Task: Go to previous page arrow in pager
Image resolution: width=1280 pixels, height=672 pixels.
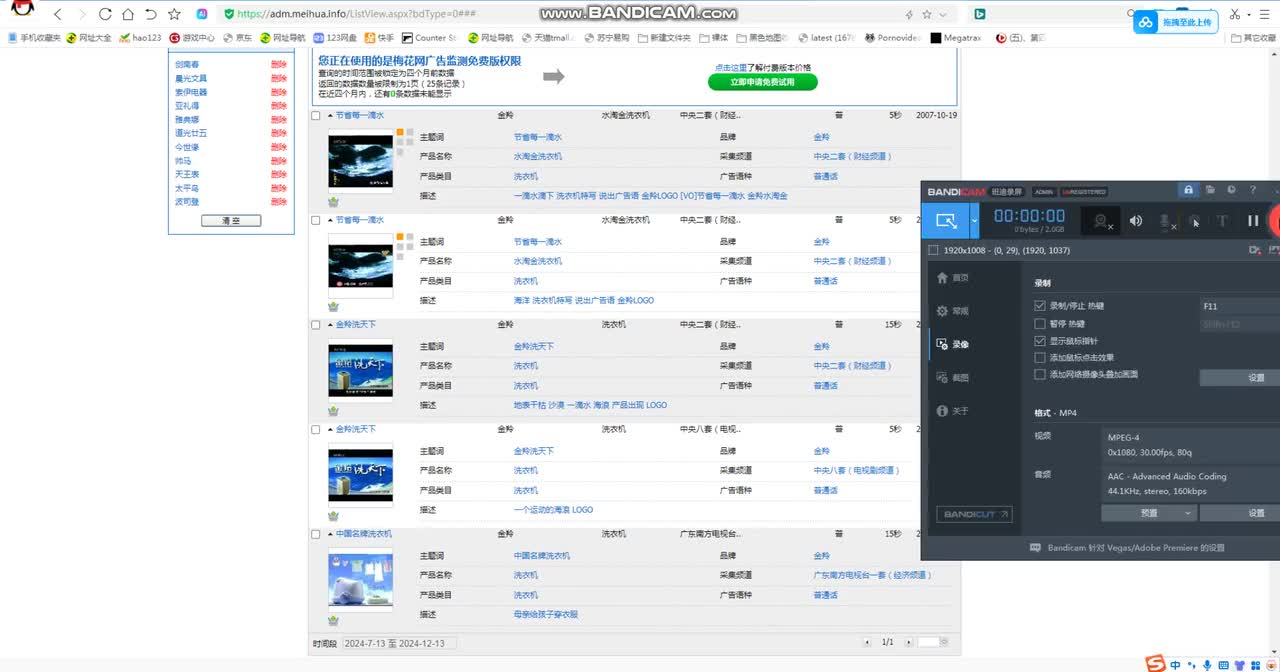Action: tap(867, 642)
